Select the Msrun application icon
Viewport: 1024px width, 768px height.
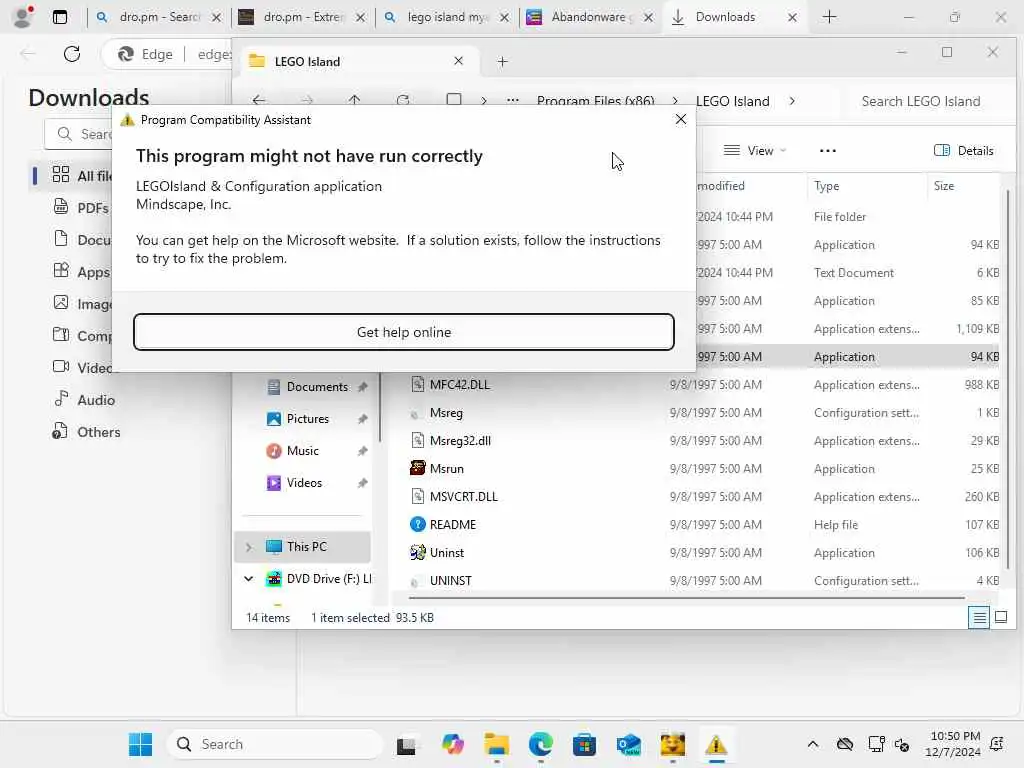[x=418, y=468]
